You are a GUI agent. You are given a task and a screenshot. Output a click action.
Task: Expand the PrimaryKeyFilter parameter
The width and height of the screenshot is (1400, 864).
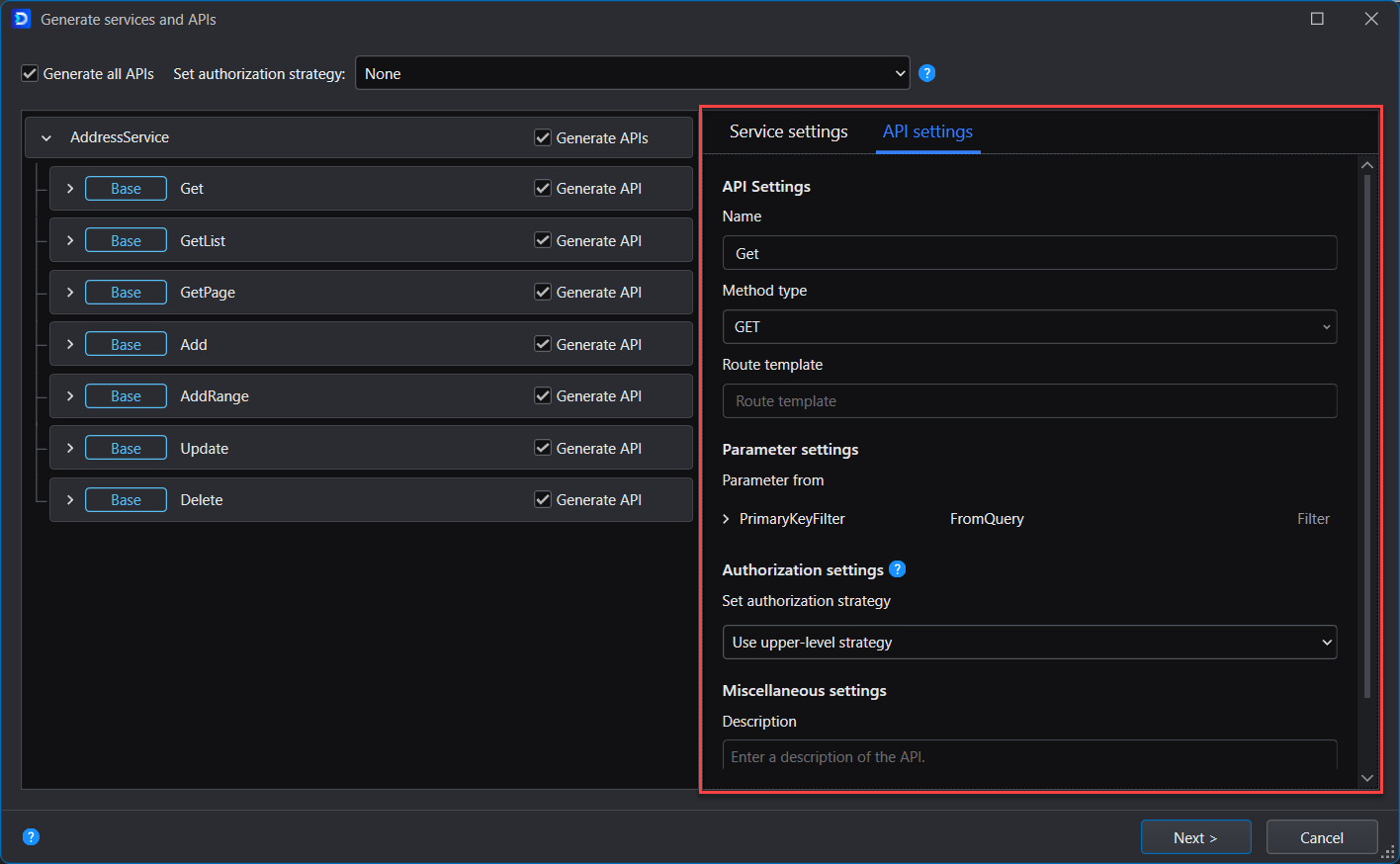(727, 519)
